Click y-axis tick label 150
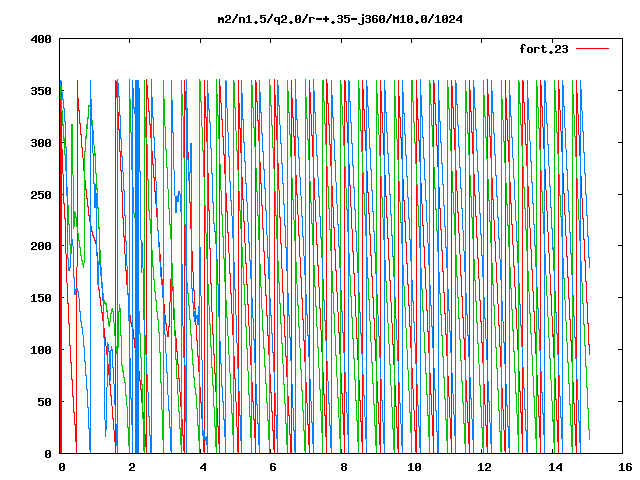This screenshot has height=480, width=640. (41, 298)
